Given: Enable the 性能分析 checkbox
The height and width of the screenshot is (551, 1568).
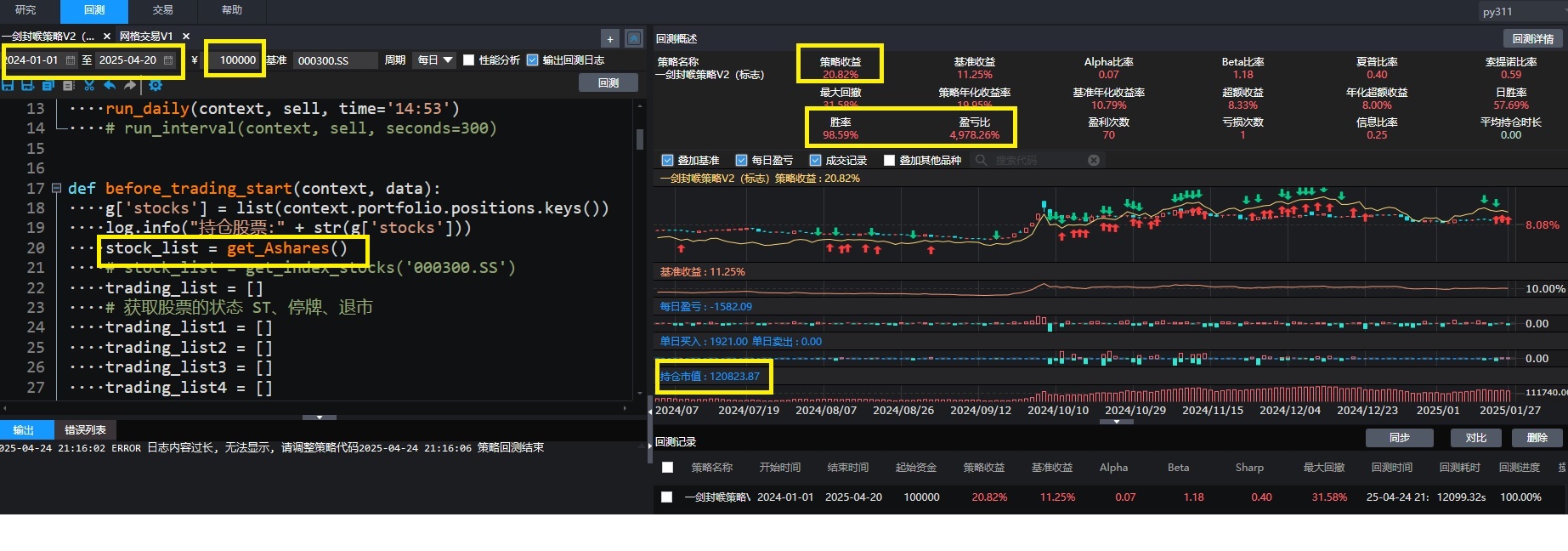Looking at the screenshot, I should (468, 60).
